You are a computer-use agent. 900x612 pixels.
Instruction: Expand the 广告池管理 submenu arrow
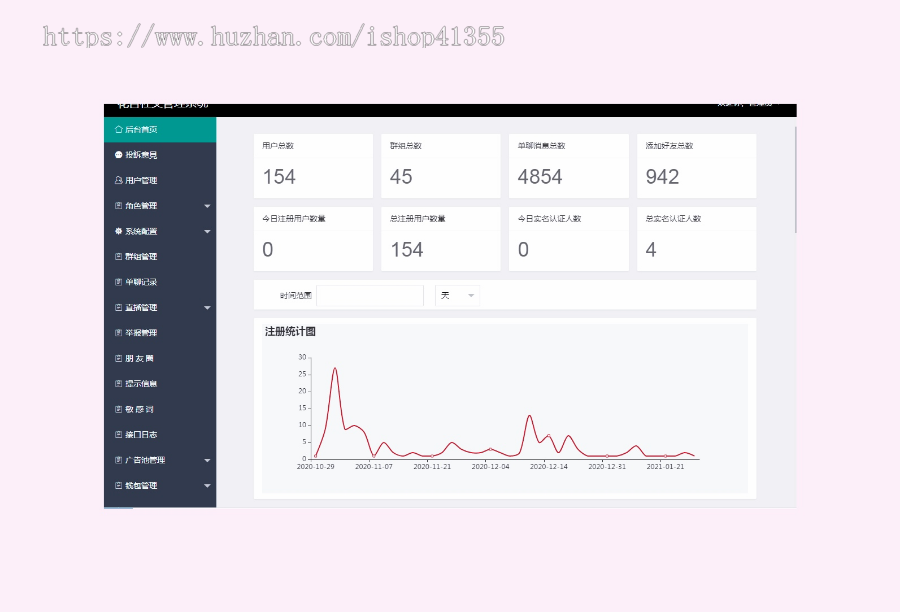click(x=207, y=460)
